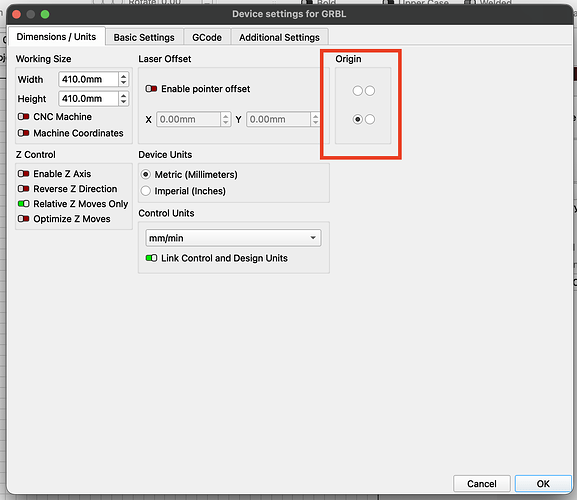Select top-right origin radio button
This screenshot has width=577, height=500.
coord(370,91)
